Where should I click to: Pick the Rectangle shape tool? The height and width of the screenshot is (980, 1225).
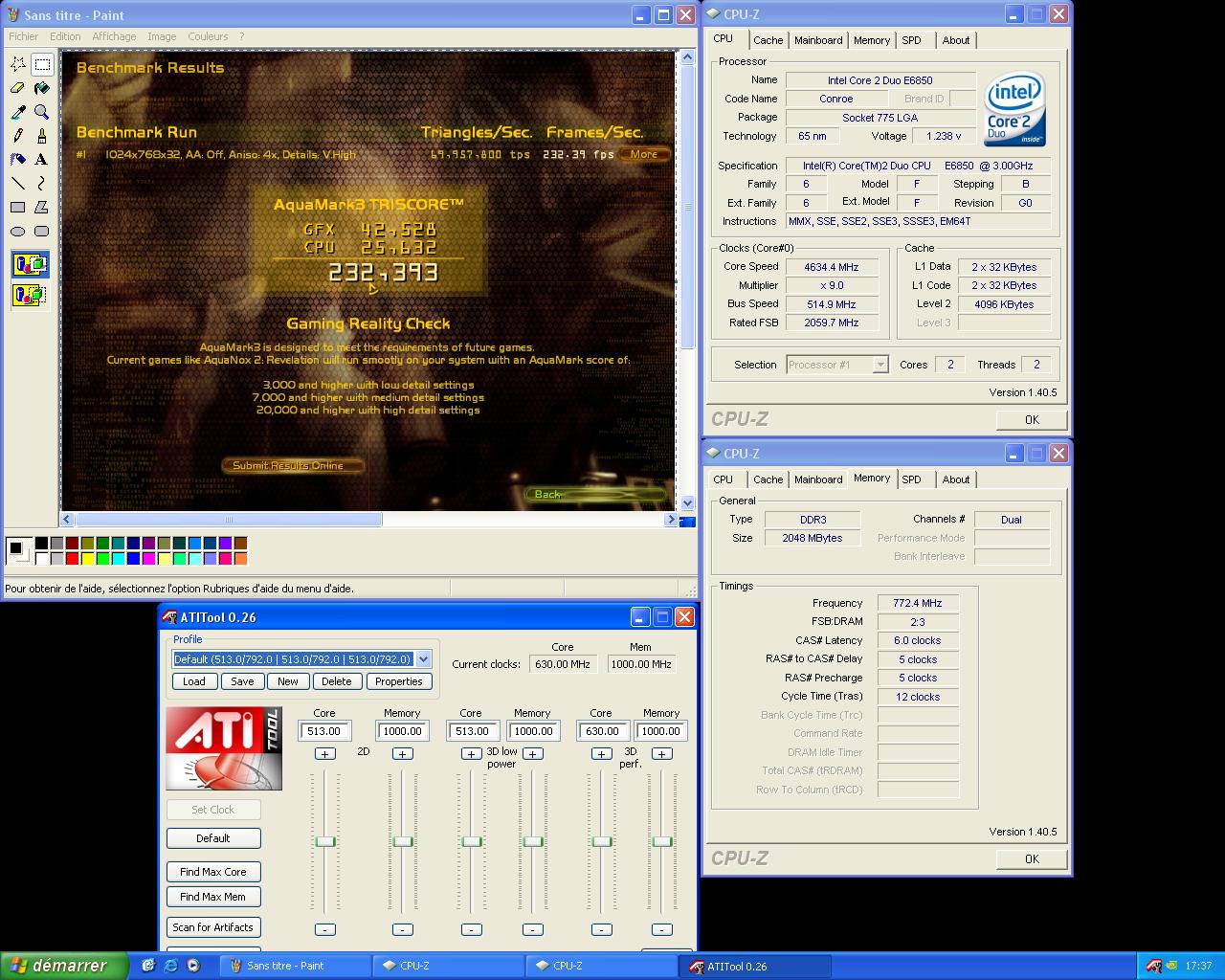coord(18,208)
